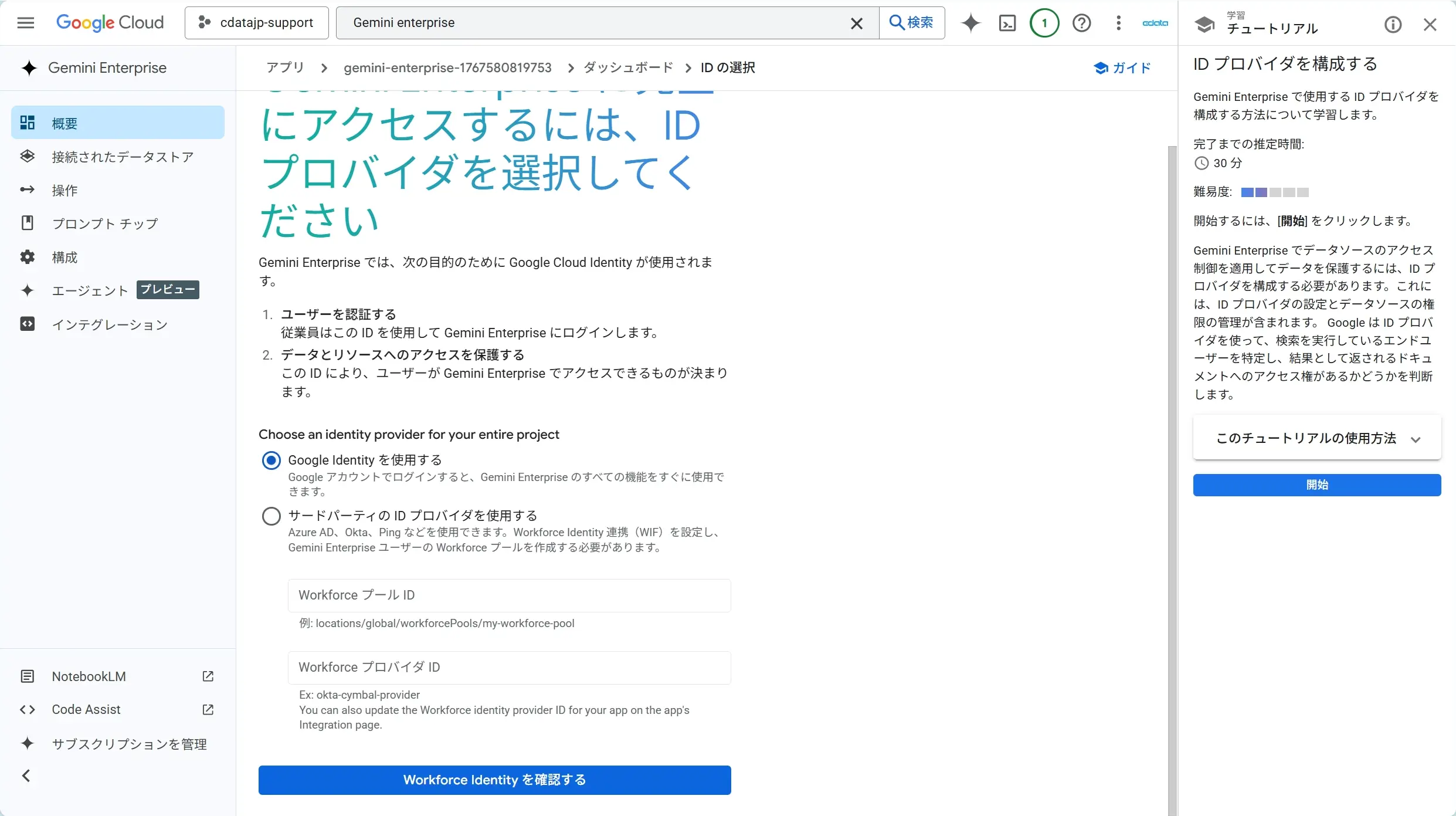This screenshot has width=1456, height=816.
Task: Activate Cloud Shell terminal icon
Action: coord(1007,23)
